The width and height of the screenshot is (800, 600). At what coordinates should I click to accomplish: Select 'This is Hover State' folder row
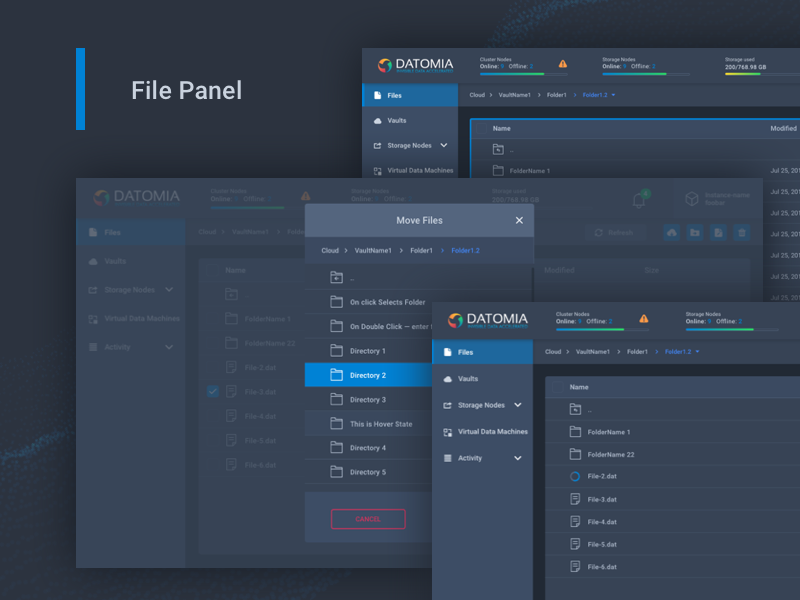click(368, 423)
